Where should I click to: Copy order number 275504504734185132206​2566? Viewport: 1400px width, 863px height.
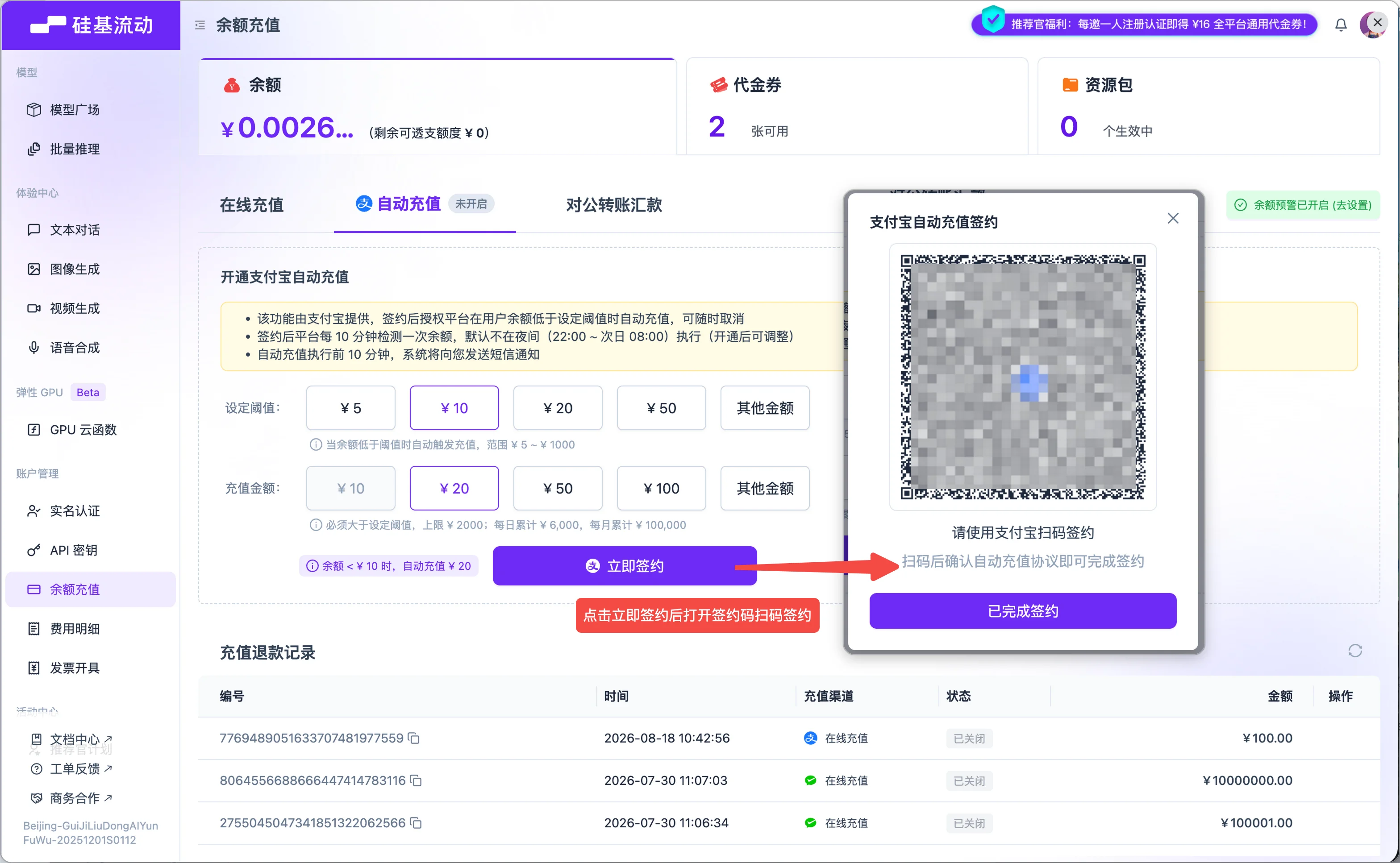click(x=416, y=822)
